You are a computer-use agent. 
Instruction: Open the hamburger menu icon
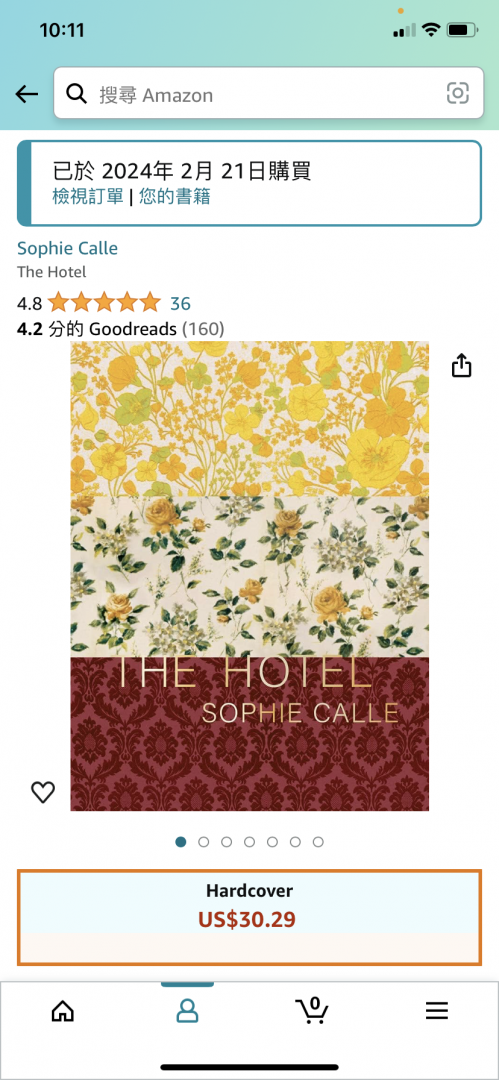[436, 1010]
